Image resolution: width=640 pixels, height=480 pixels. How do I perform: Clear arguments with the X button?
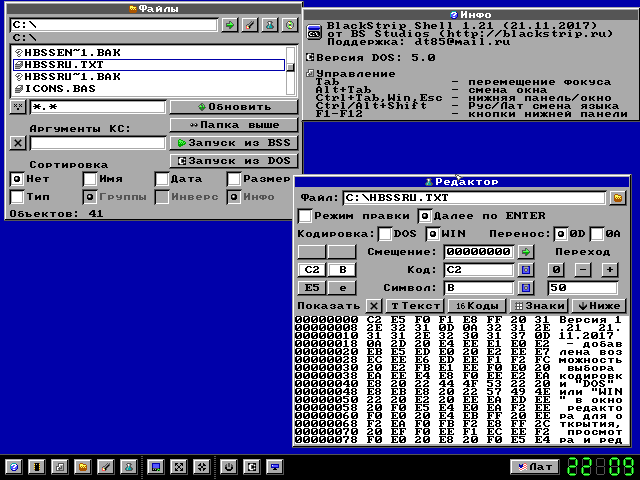pos(18,143)
